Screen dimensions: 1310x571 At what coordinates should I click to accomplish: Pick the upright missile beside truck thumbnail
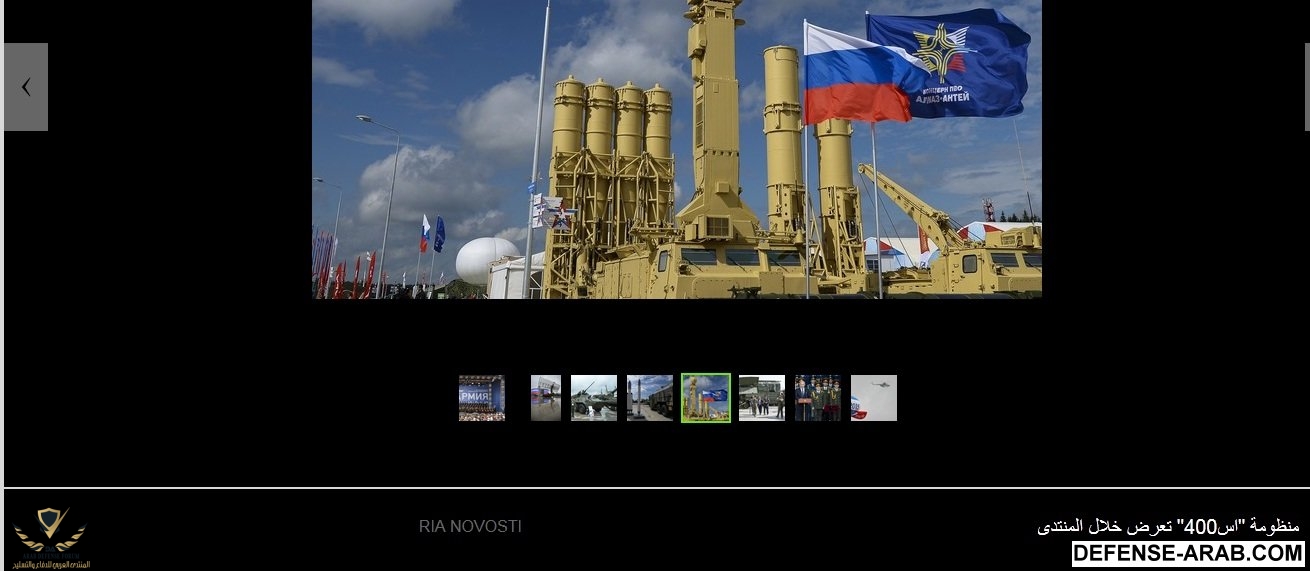click(650, 398)
